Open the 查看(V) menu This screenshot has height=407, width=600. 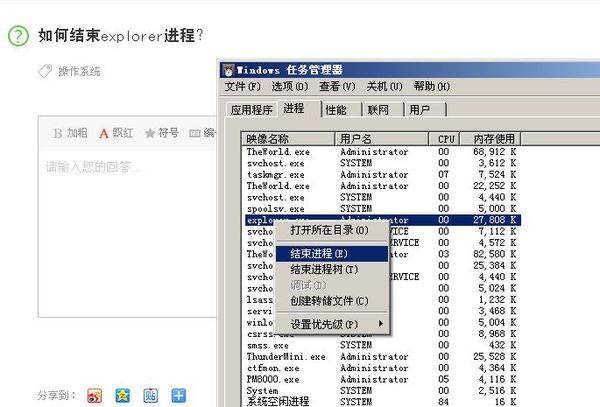click(x=336, y=86)
